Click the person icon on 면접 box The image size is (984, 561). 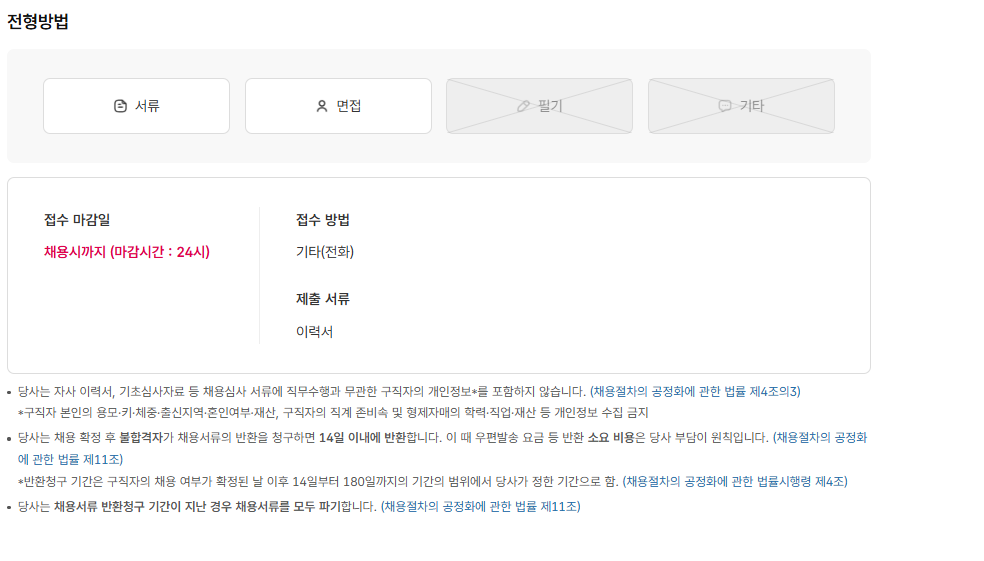pyautogui.click(x=322, y=106)
